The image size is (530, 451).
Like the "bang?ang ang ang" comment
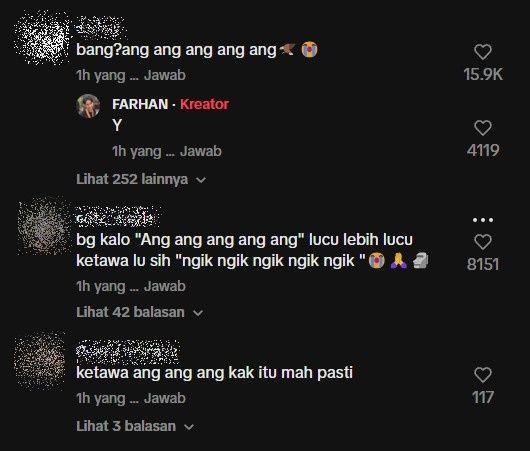pyautogui.click(x=483, y=52)
